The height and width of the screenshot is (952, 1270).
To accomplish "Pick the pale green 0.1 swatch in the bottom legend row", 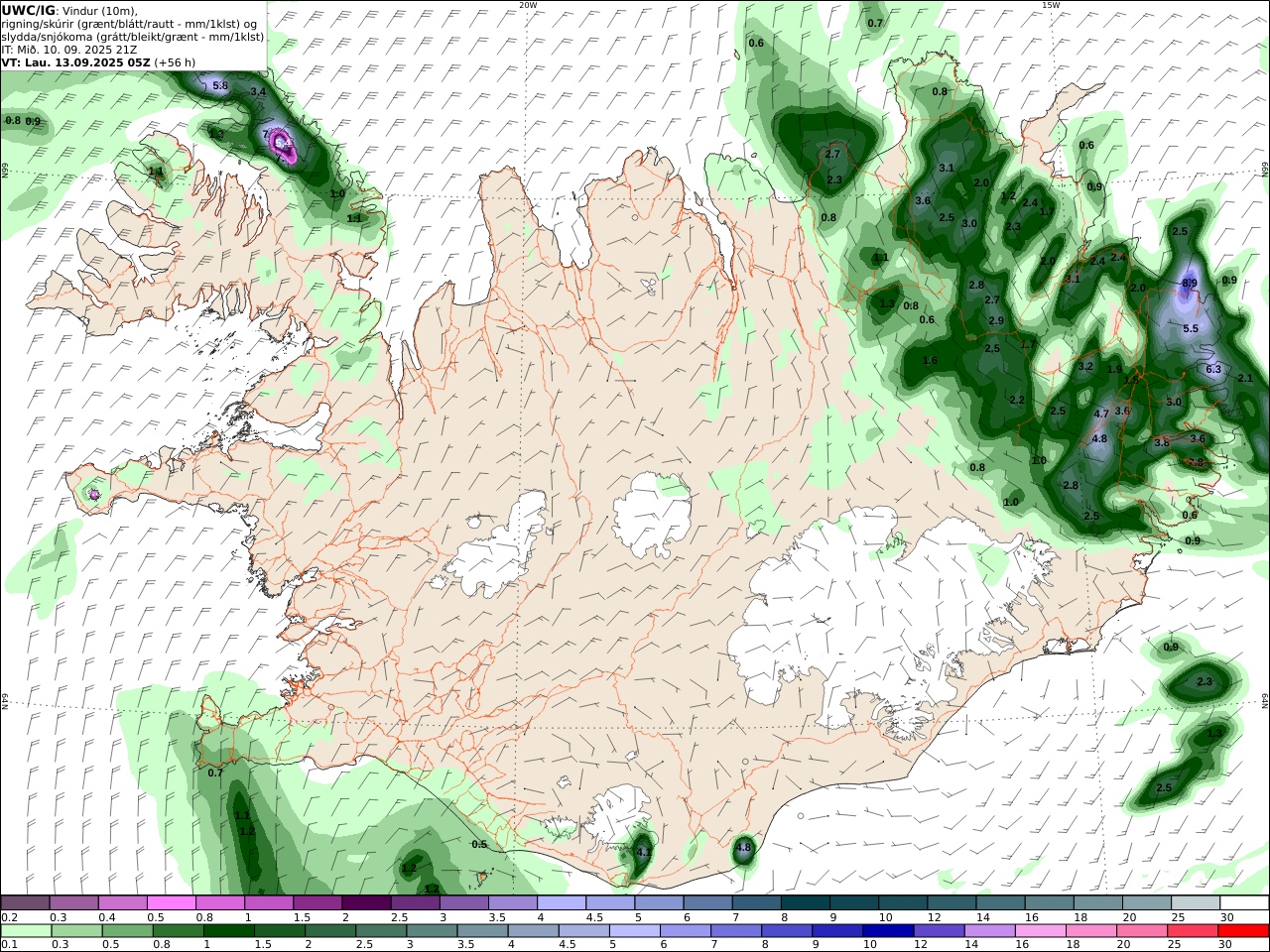I will coord(26,931).
